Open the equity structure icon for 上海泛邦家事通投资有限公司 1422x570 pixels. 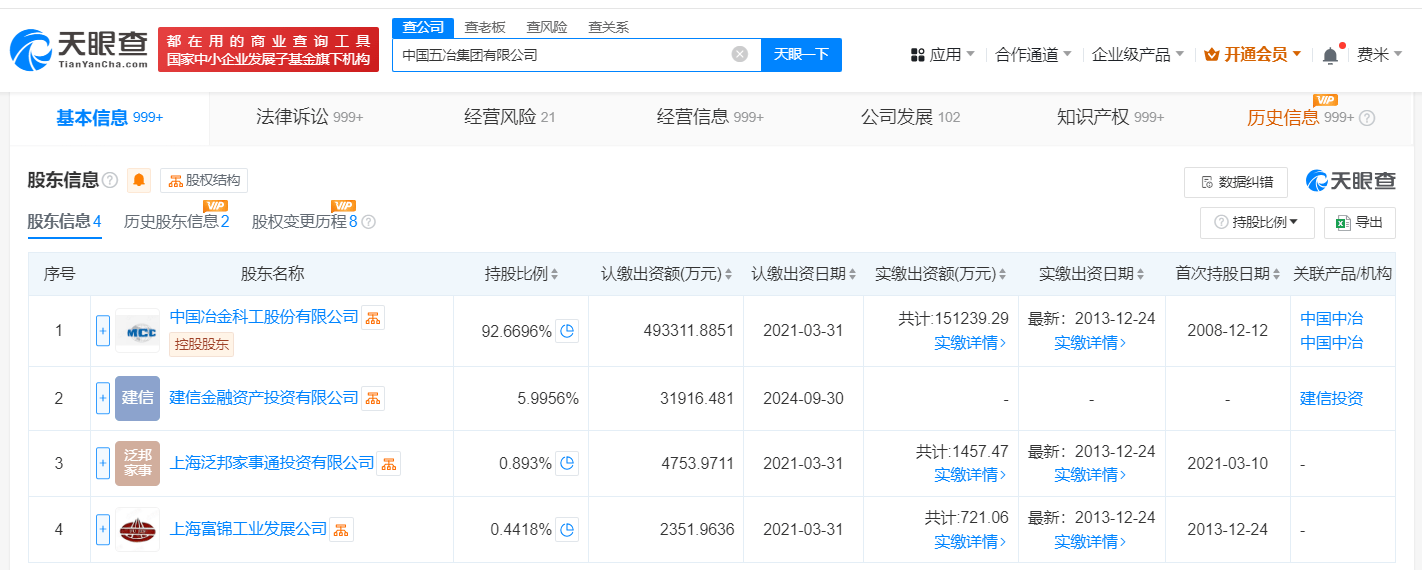point(388,463)
